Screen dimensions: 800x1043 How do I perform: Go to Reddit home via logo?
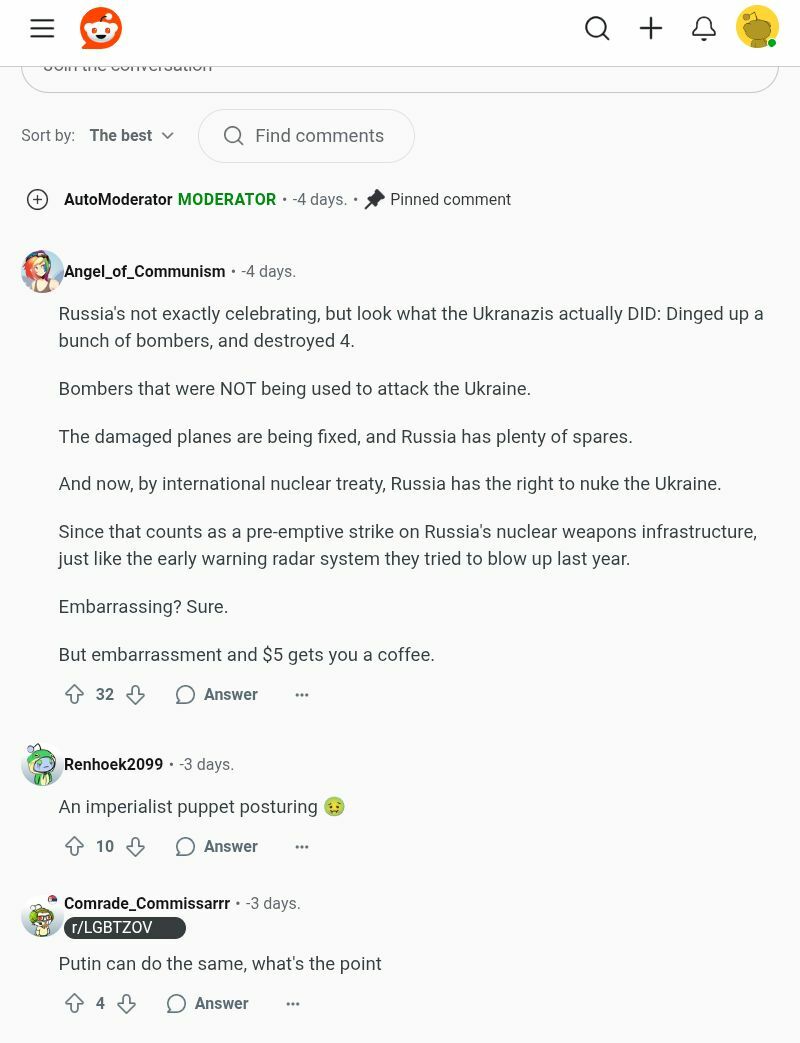101,28
